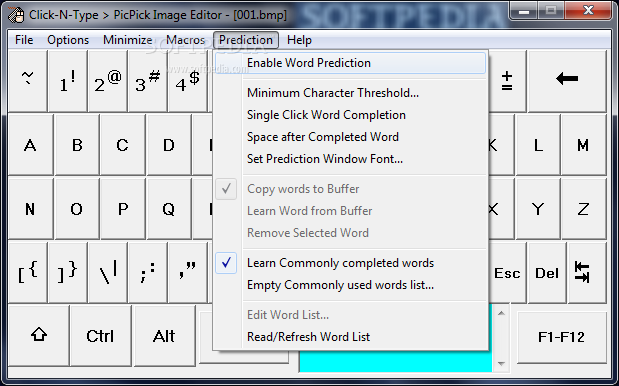Click the prediction list scroll up arrow
Image resolution: width=619 pixels, height=386 pixels.
point(501,313)
